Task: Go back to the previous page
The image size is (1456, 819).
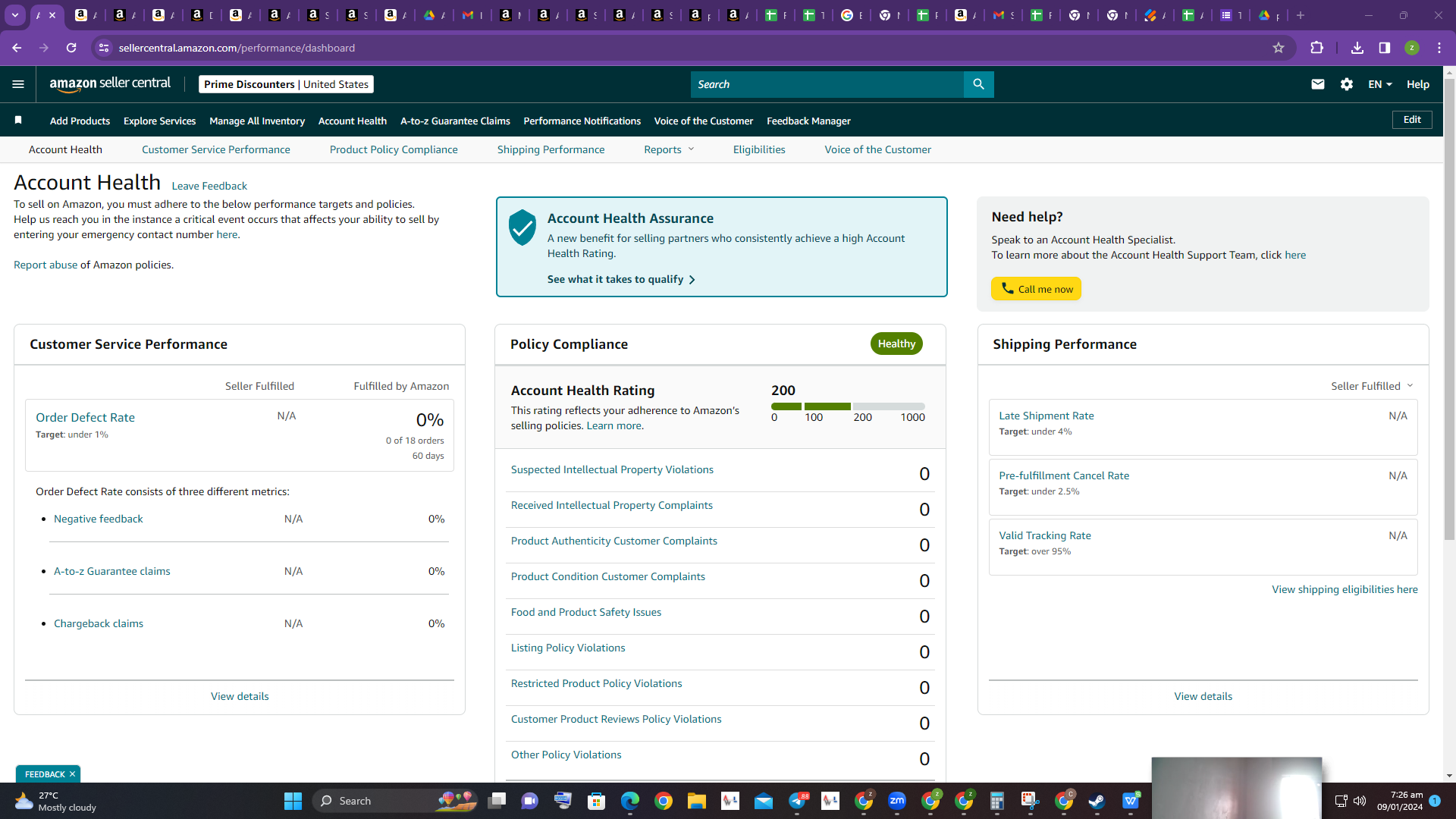Action: point(17,48)
